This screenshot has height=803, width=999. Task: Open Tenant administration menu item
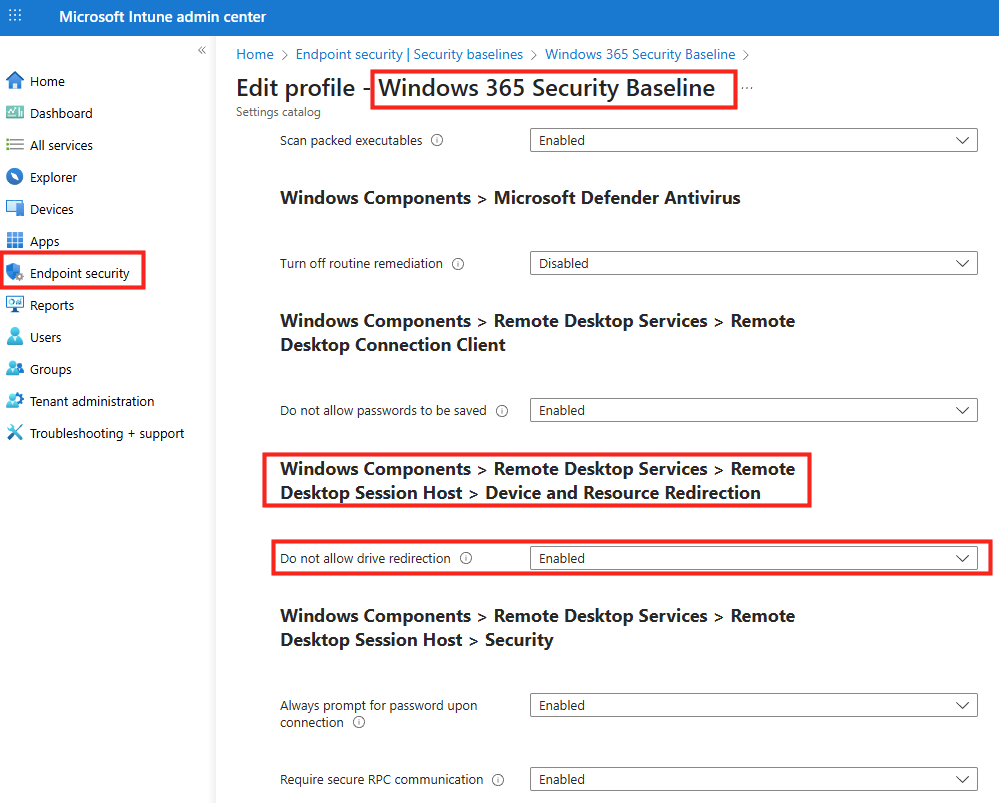point(92,401)
